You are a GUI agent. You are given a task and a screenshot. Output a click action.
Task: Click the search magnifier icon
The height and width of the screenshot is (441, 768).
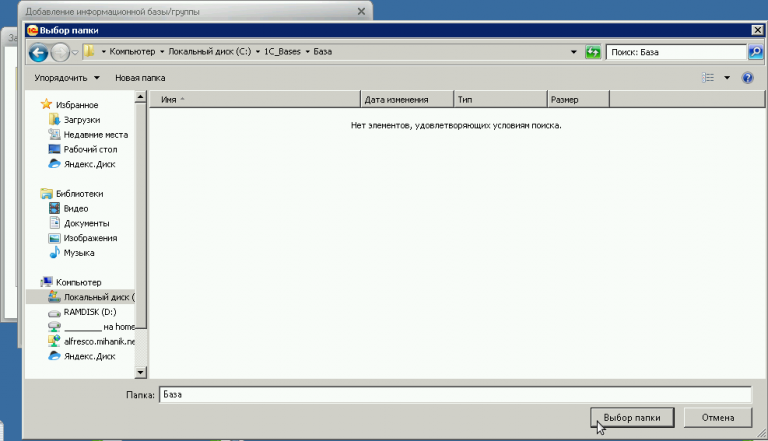pos(755,52)
